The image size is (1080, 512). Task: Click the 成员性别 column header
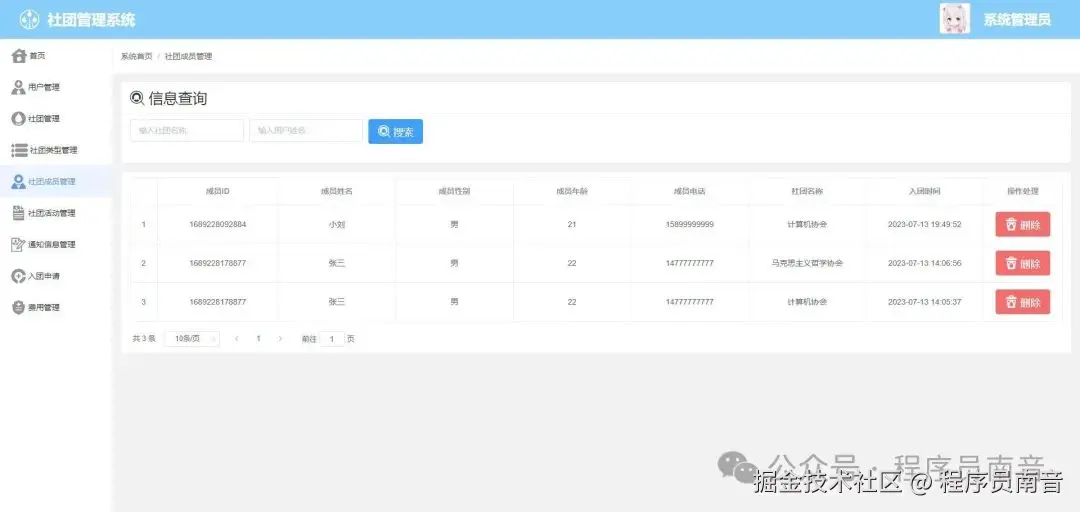click(x=454, y=191)
